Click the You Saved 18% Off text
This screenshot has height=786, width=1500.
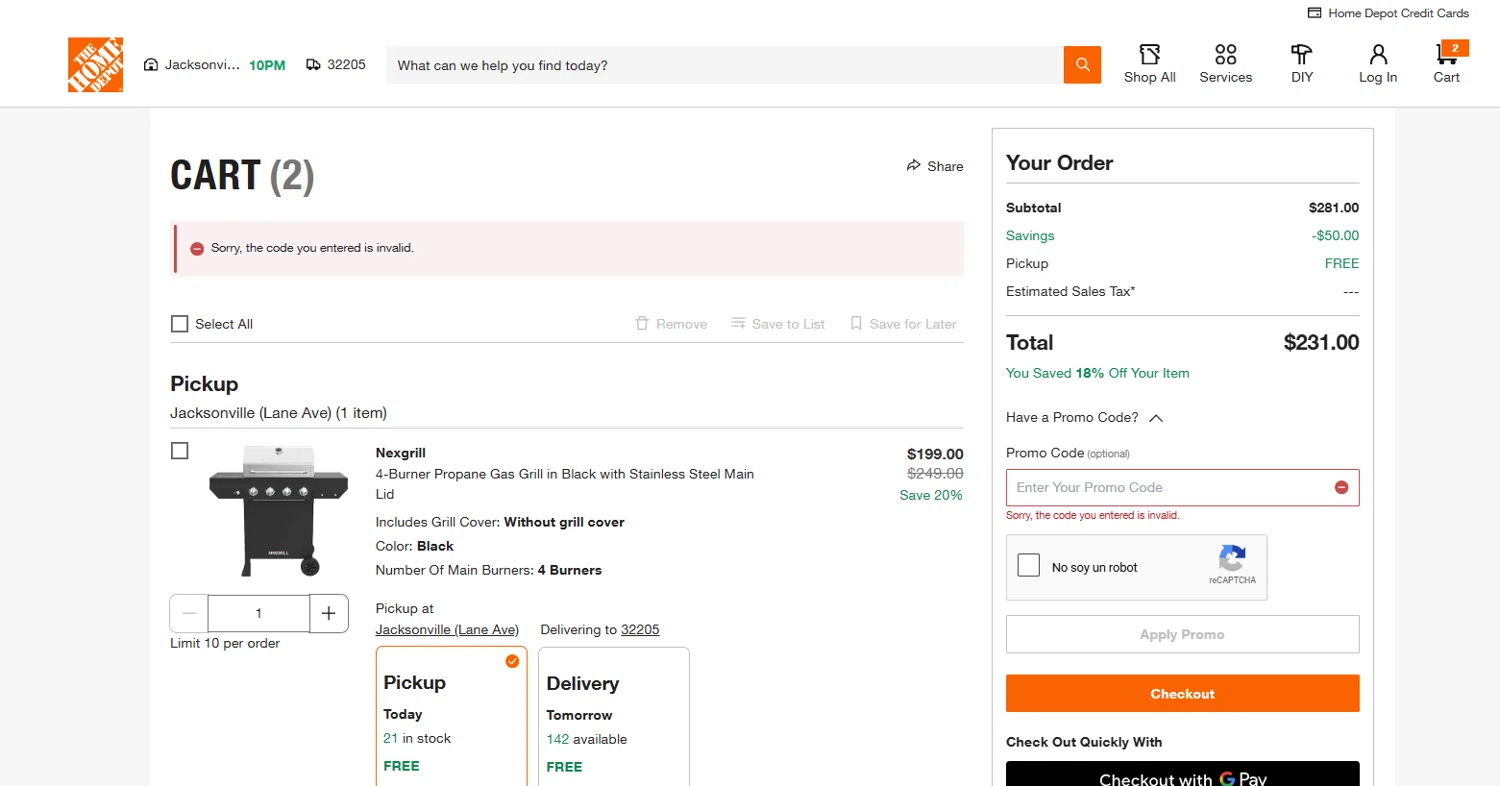(1098, 373)
